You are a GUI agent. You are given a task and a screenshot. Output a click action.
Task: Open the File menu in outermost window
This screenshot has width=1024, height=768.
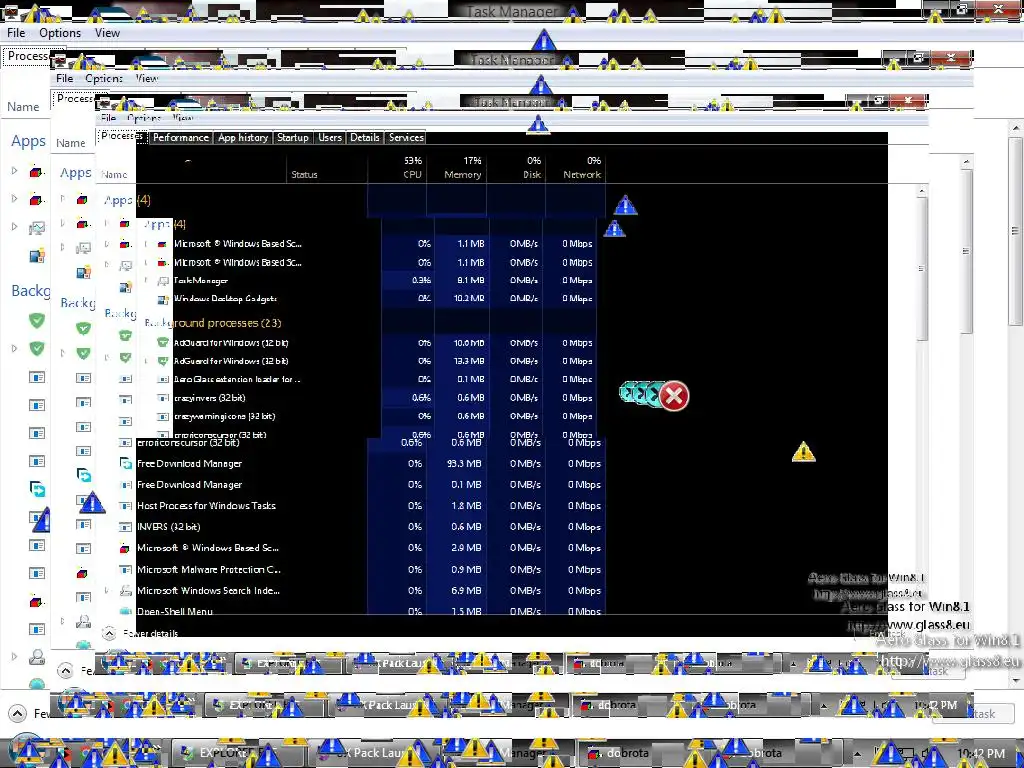click(x=16, y=33)
